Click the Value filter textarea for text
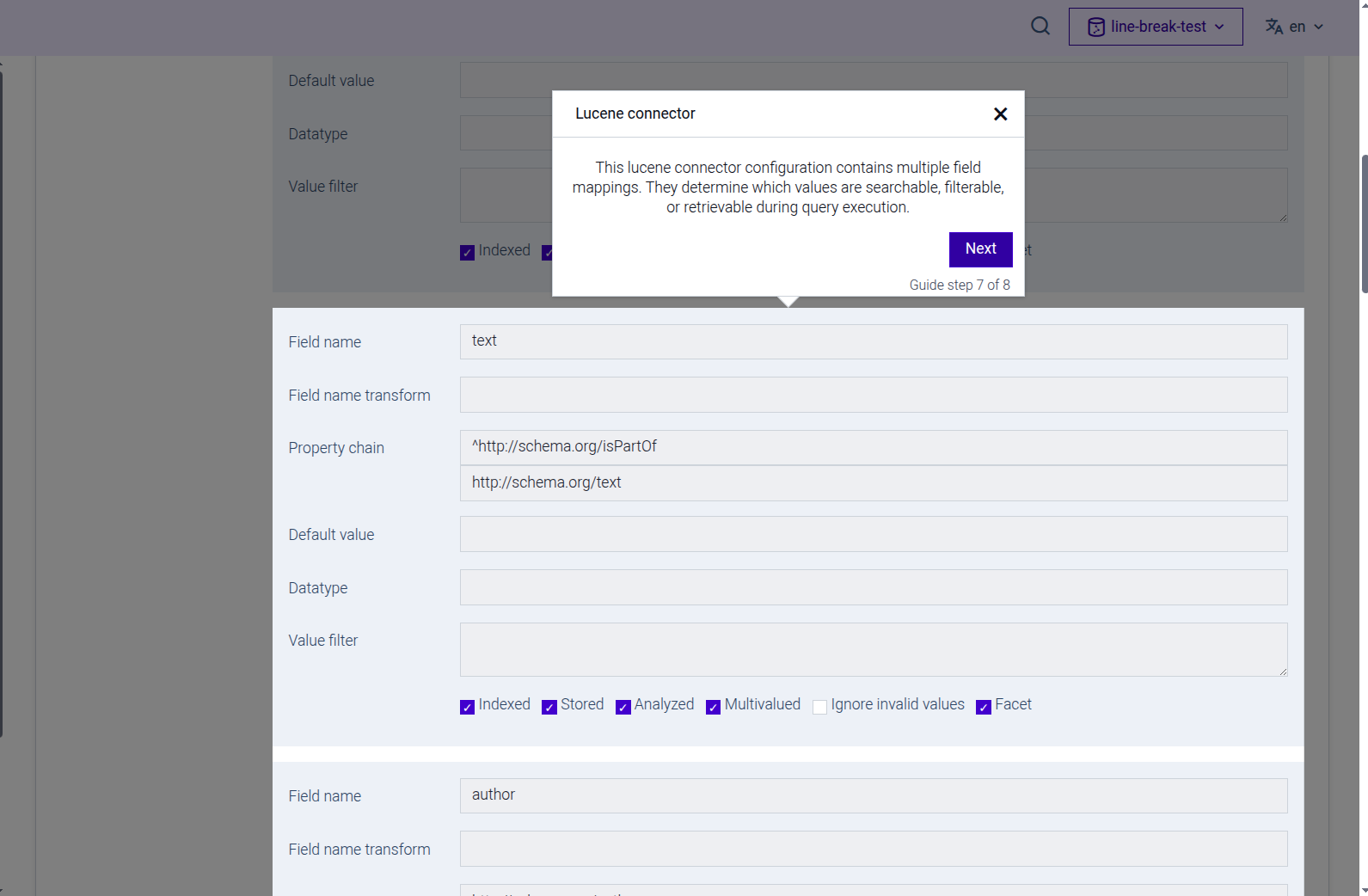 point(873,649)
